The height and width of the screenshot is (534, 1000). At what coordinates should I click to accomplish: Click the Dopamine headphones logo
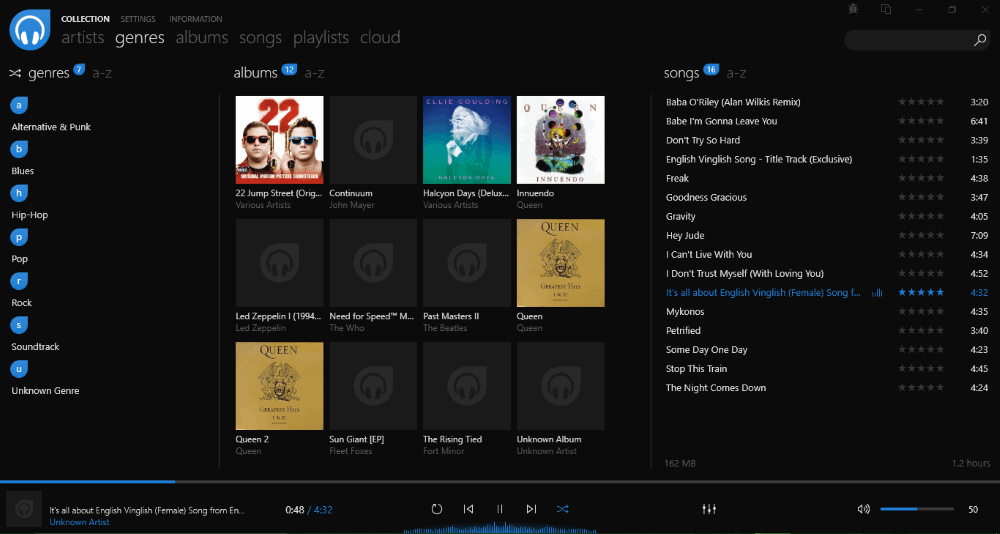(x=30, y=29)
